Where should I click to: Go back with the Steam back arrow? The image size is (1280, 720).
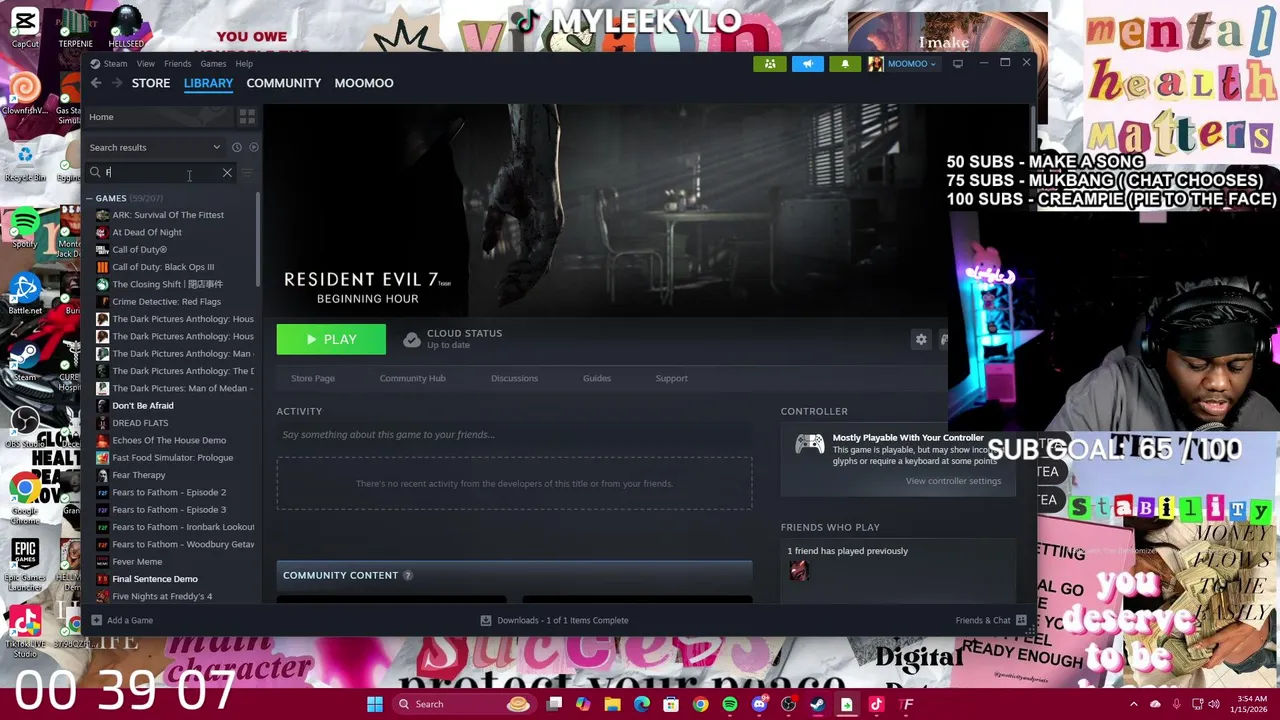tap(96, 83)
